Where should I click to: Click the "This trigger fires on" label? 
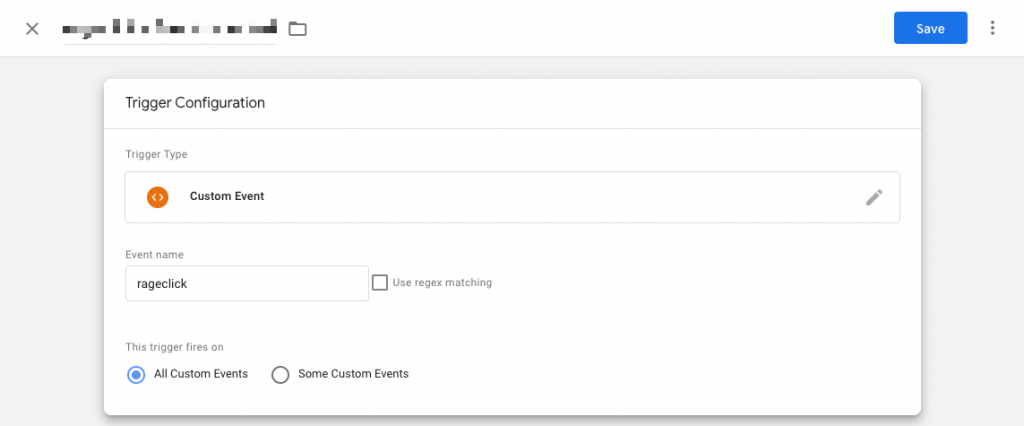click(x=174, y=347)
